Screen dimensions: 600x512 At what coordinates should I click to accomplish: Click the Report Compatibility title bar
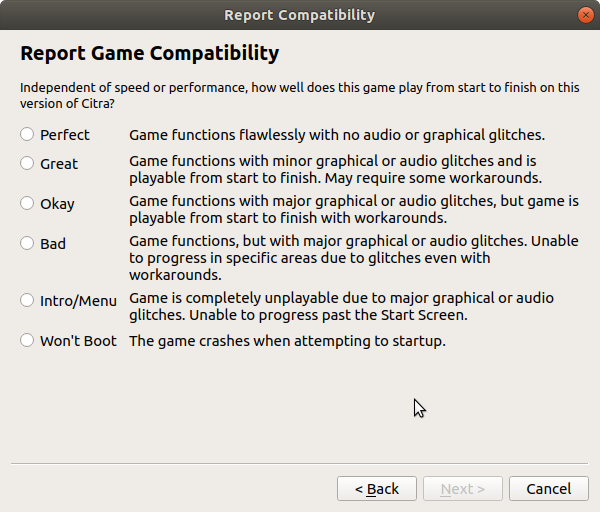coord(300,15)
